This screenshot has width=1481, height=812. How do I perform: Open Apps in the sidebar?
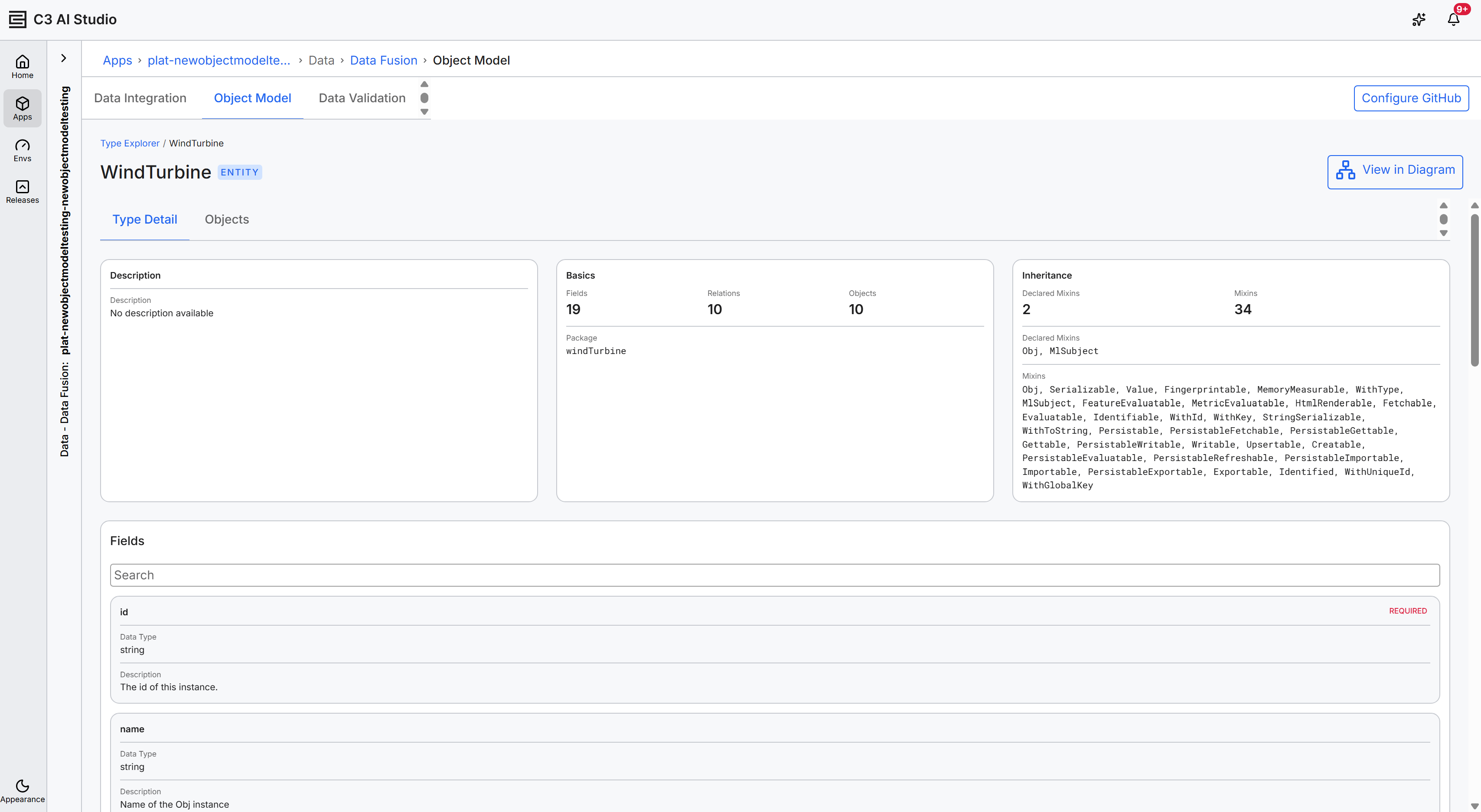click(23, 108)
